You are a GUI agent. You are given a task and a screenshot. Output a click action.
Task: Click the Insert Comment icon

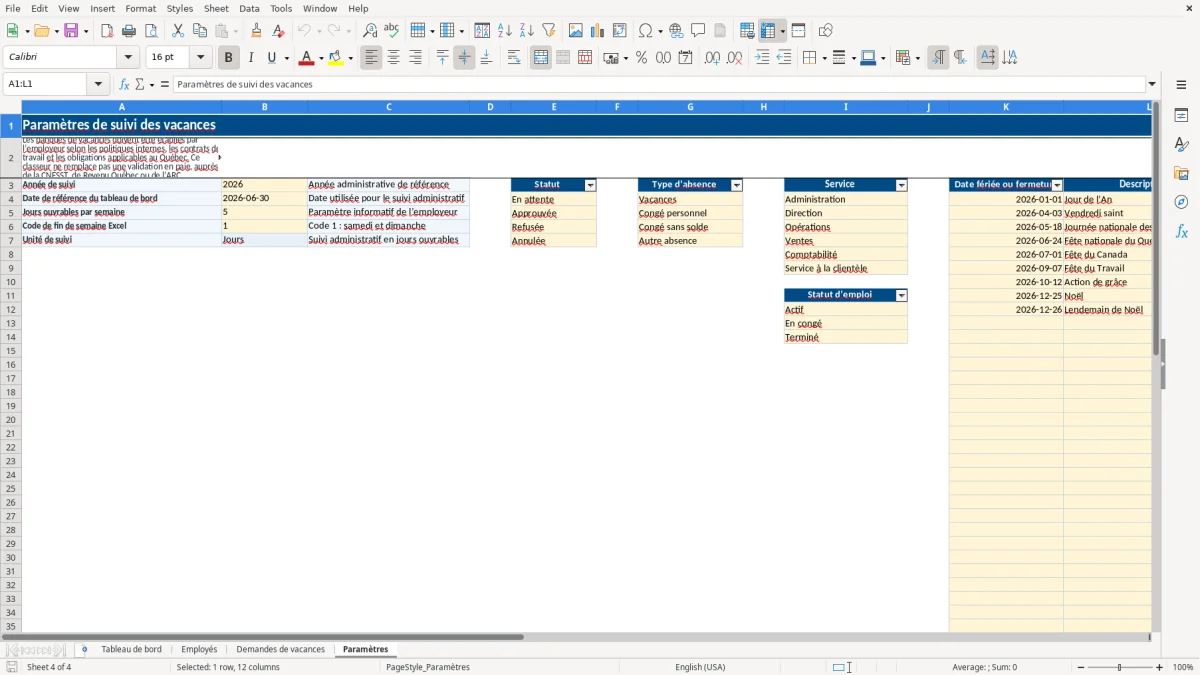coord(699,31)
